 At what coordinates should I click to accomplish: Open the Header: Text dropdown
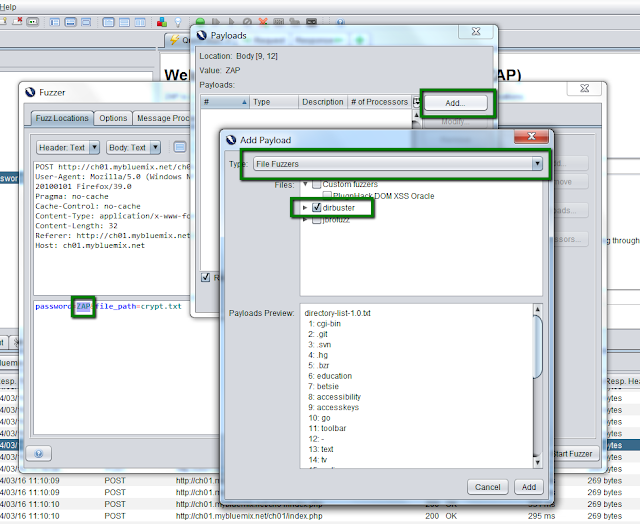tap(68, 147)
